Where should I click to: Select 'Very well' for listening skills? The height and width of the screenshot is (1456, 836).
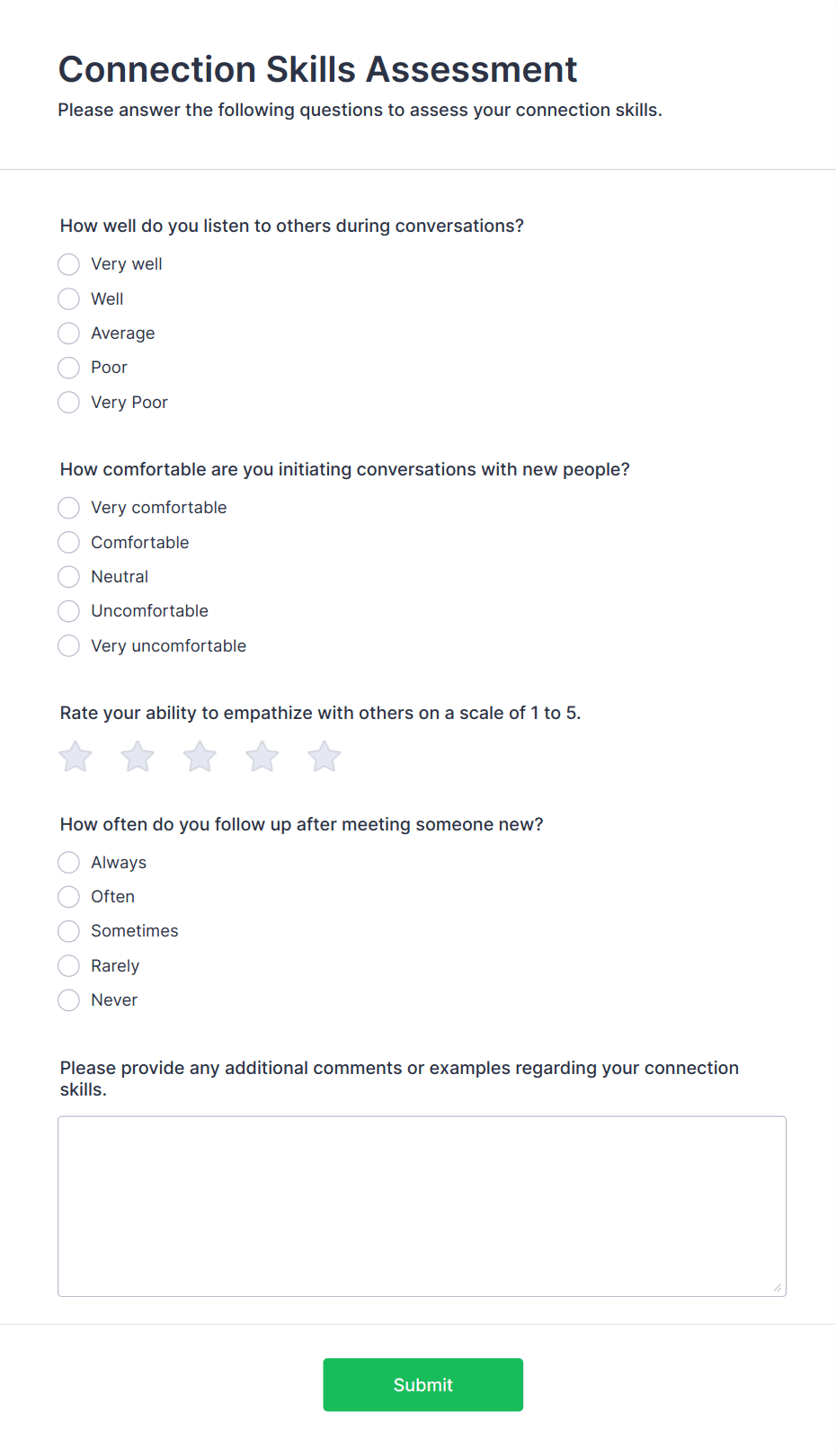[68, 263]
